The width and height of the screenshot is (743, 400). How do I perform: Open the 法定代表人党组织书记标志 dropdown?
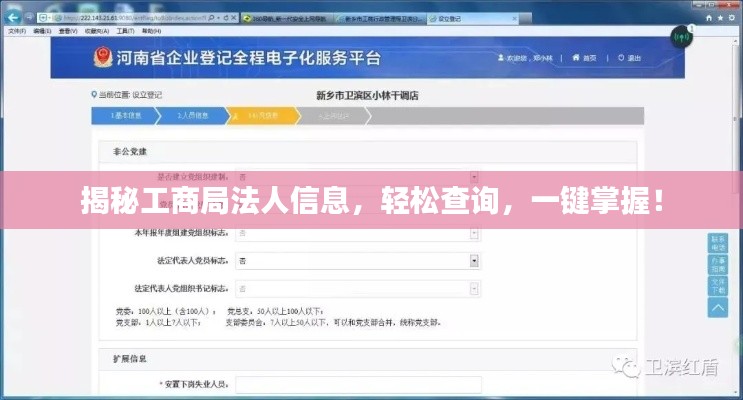click(358, 288)
